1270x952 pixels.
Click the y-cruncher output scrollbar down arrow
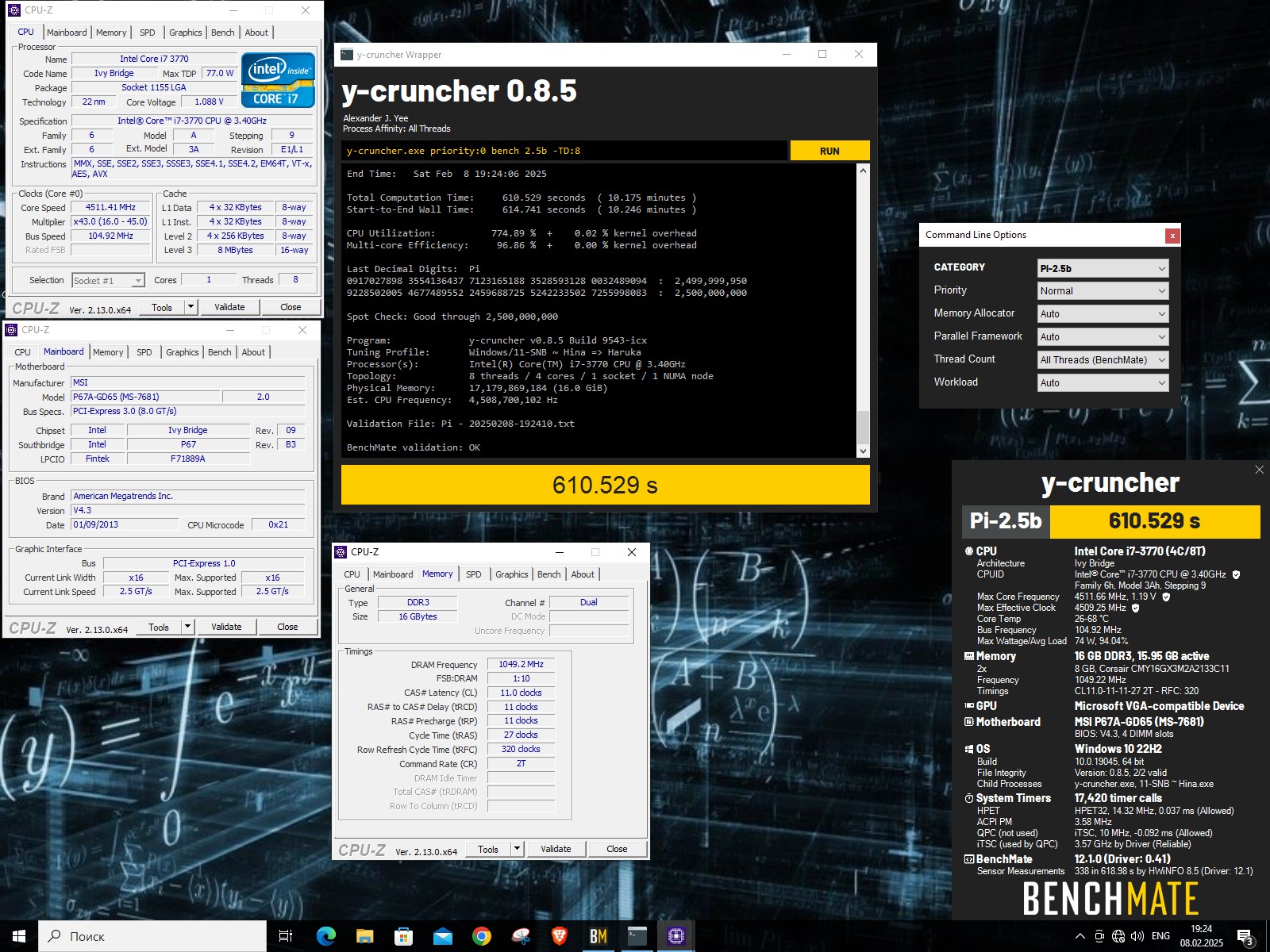coord(863,451)
